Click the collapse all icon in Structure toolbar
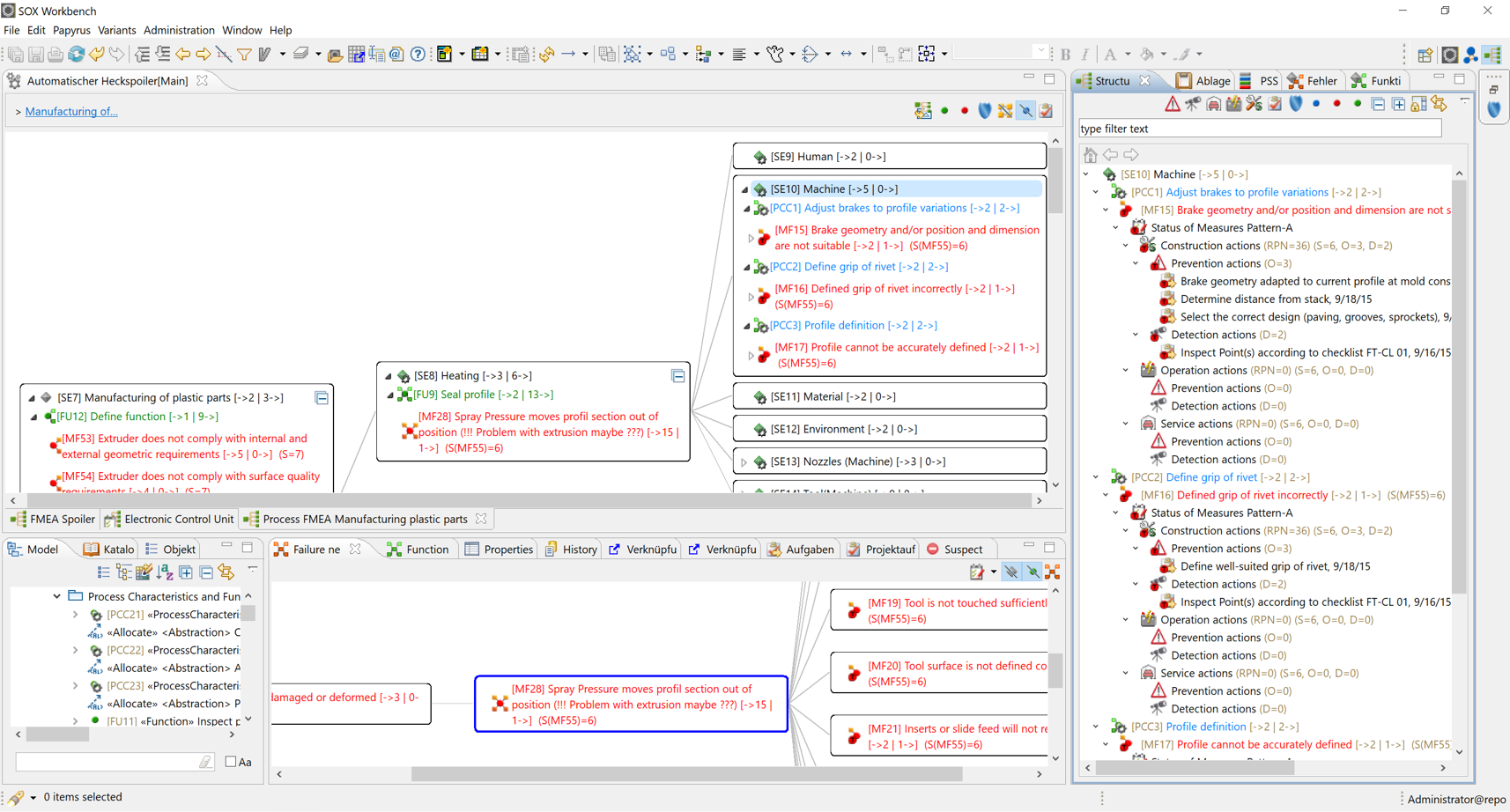1510x812 pixels. [x=1378, y=105]
